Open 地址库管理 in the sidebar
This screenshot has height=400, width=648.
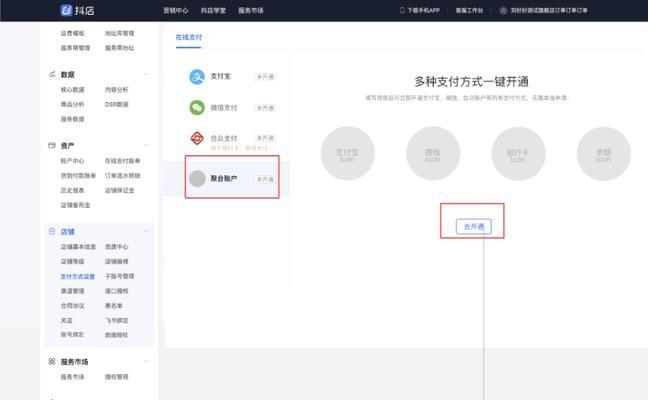pos(119,33)
